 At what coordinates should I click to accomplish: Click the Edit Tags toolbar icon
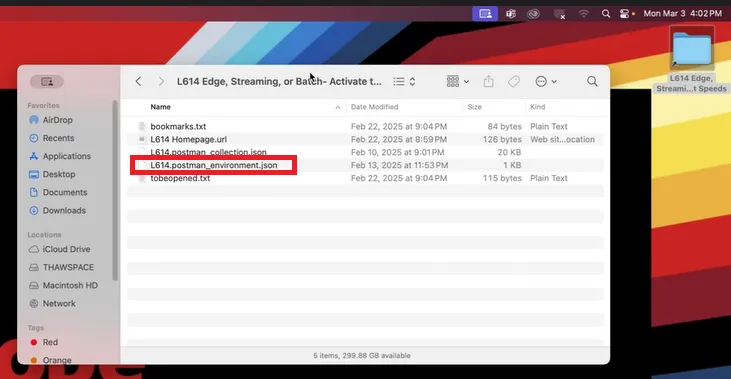pos(514,82)
